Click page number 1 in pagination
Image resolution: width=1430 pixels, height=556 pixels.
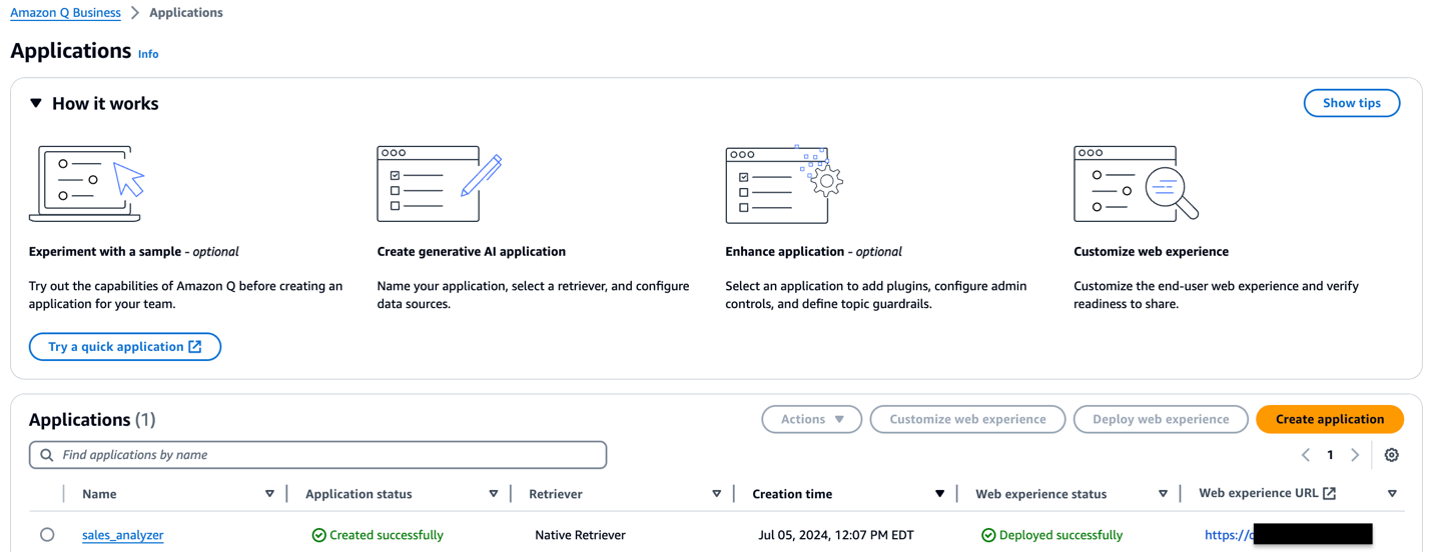1330,455
